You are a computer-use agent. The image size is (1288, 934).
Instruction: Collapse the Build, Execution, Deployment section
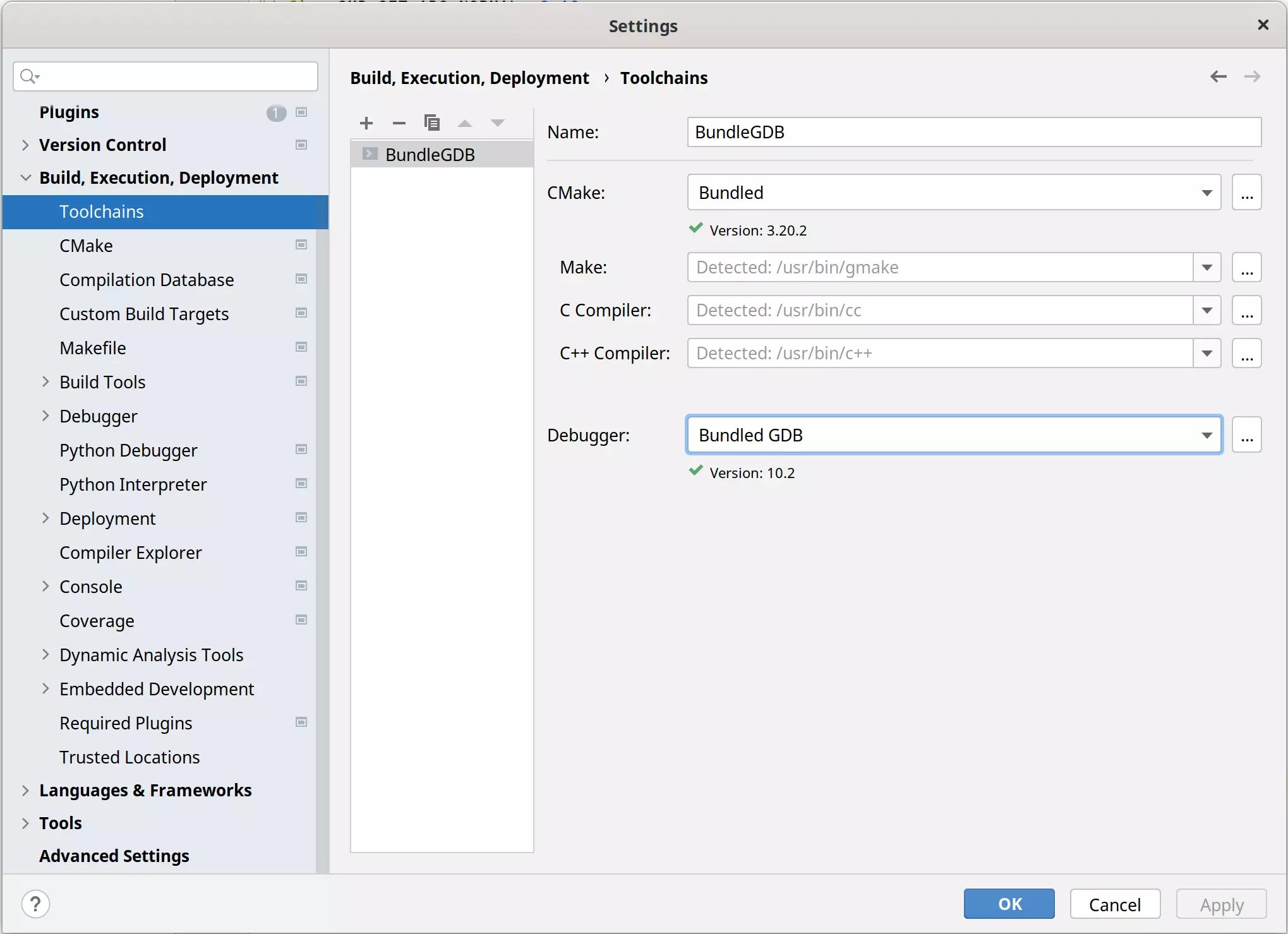[26, 177]
